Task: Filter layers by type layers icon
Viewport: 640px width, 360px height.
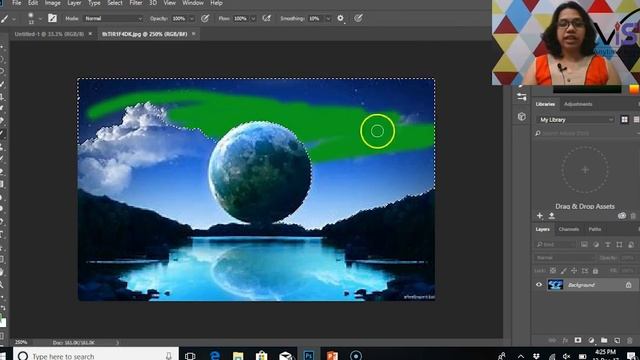Action: pyautogui.click(x=608, y=244)
